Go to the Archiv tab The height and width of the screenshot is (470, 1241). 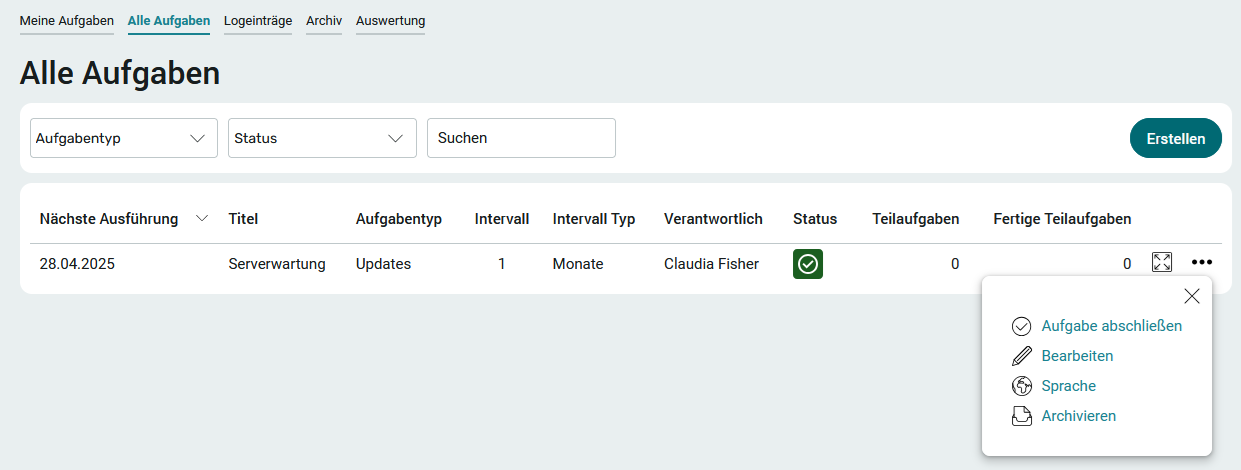(x=324, y=20)
